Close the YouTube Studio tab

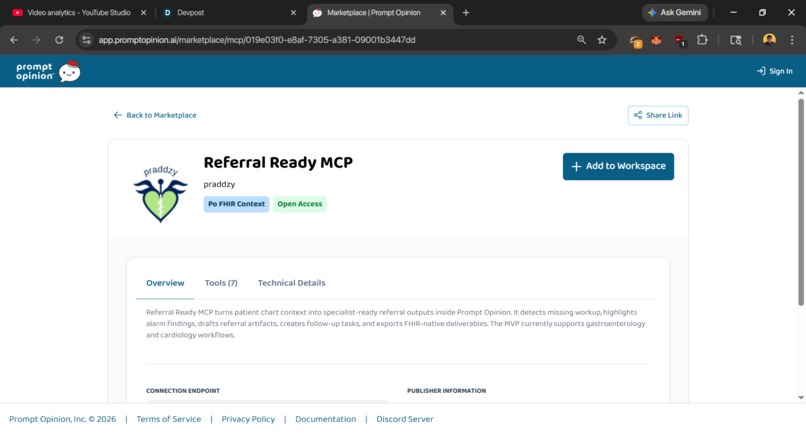(x=143, y=13)
